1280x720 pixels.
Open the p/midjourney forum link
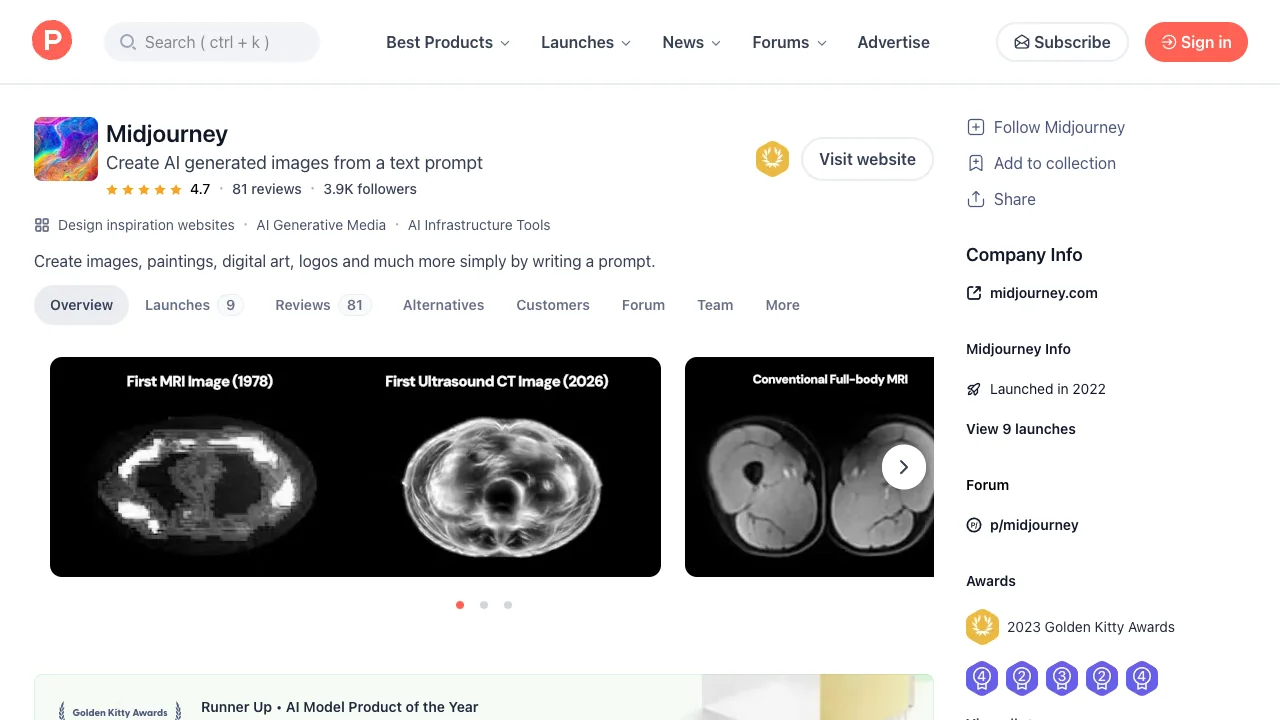pos(1034,525)
